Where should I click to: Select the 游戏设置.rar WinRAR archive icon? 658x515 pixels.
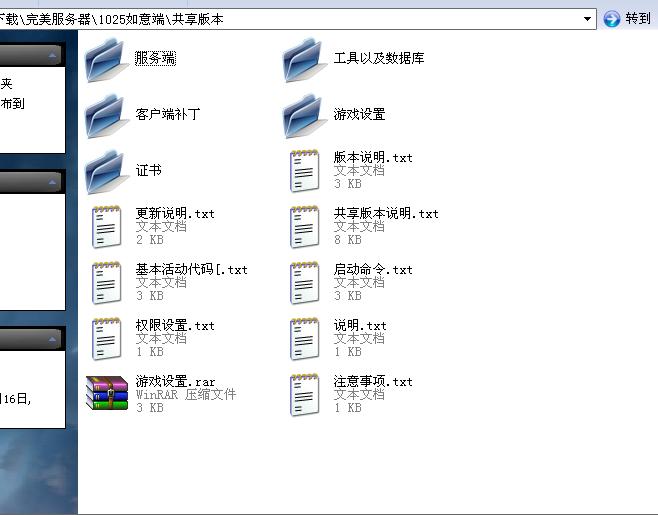106,395
